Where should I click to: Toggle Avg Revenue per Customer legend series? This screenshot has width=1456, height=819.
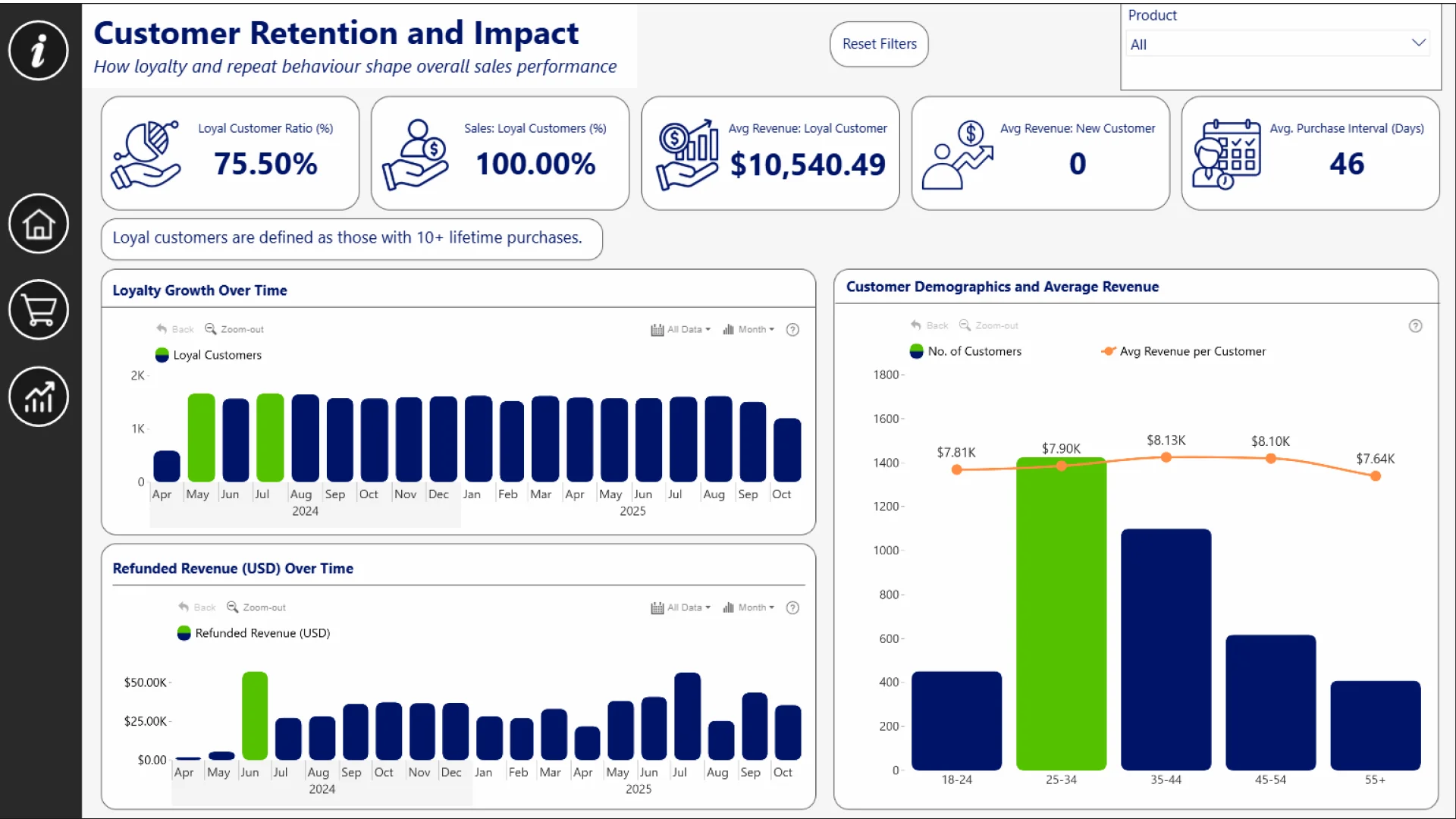tap(1183, 351)
